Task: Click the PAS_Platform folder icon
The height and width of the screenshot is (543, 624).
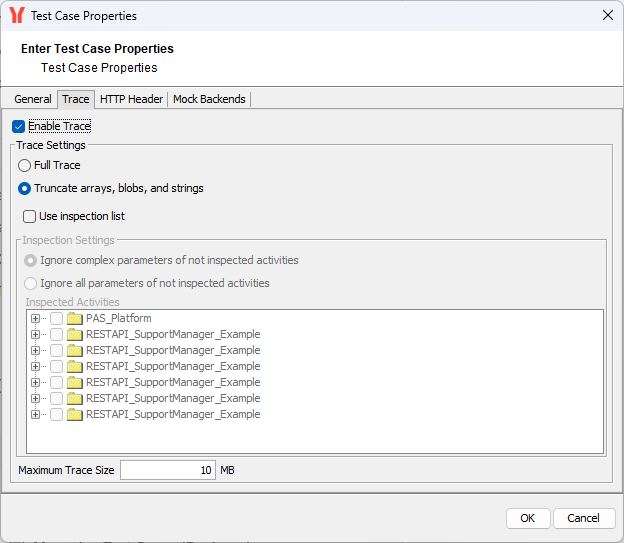Action: point(74,318)
